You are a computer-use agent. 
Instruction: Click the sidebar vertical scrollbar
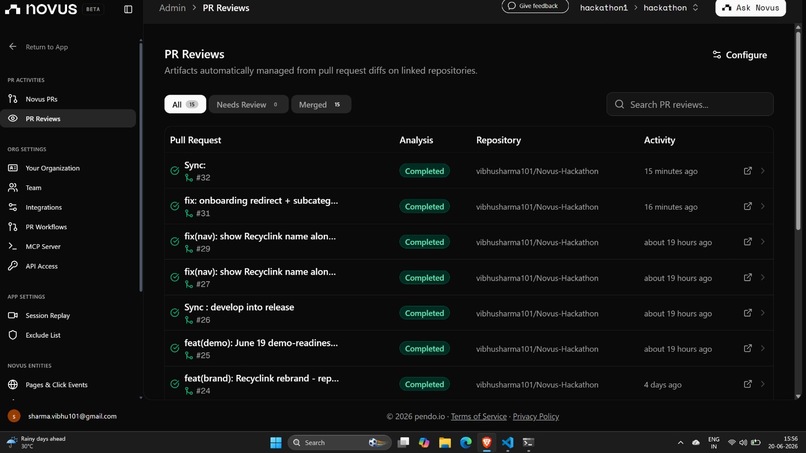[x=140, y=167]
